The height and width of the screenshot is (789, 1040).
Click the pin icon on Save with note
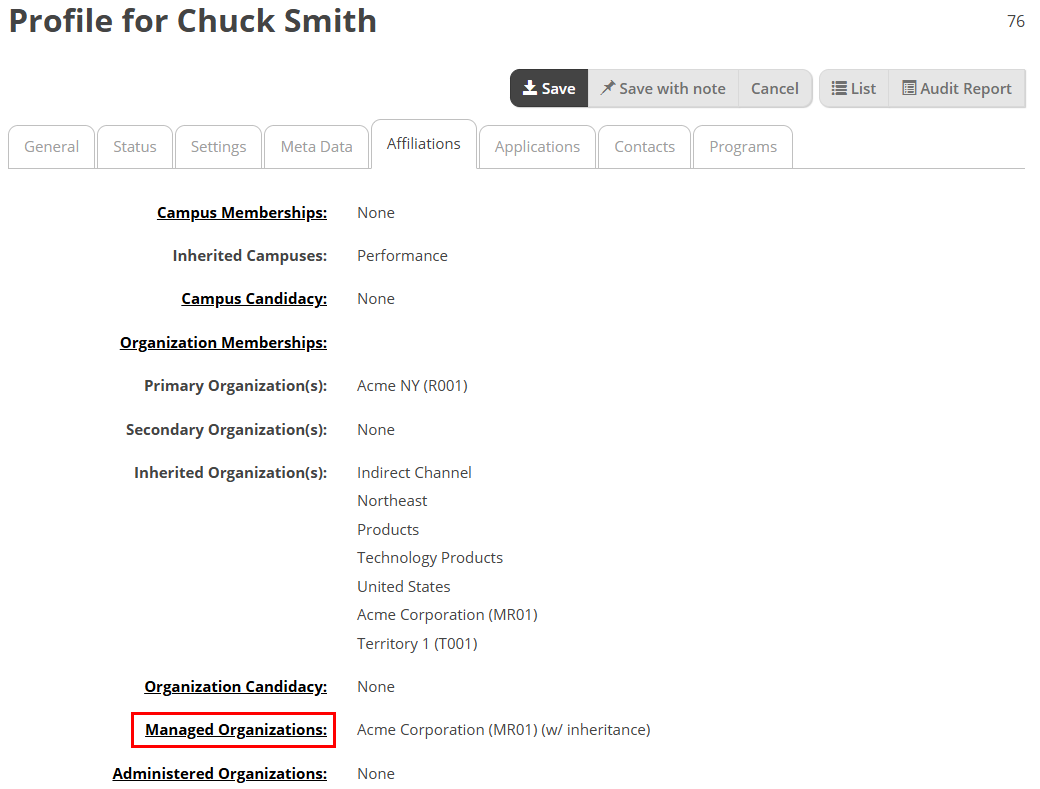pos(608,88)
